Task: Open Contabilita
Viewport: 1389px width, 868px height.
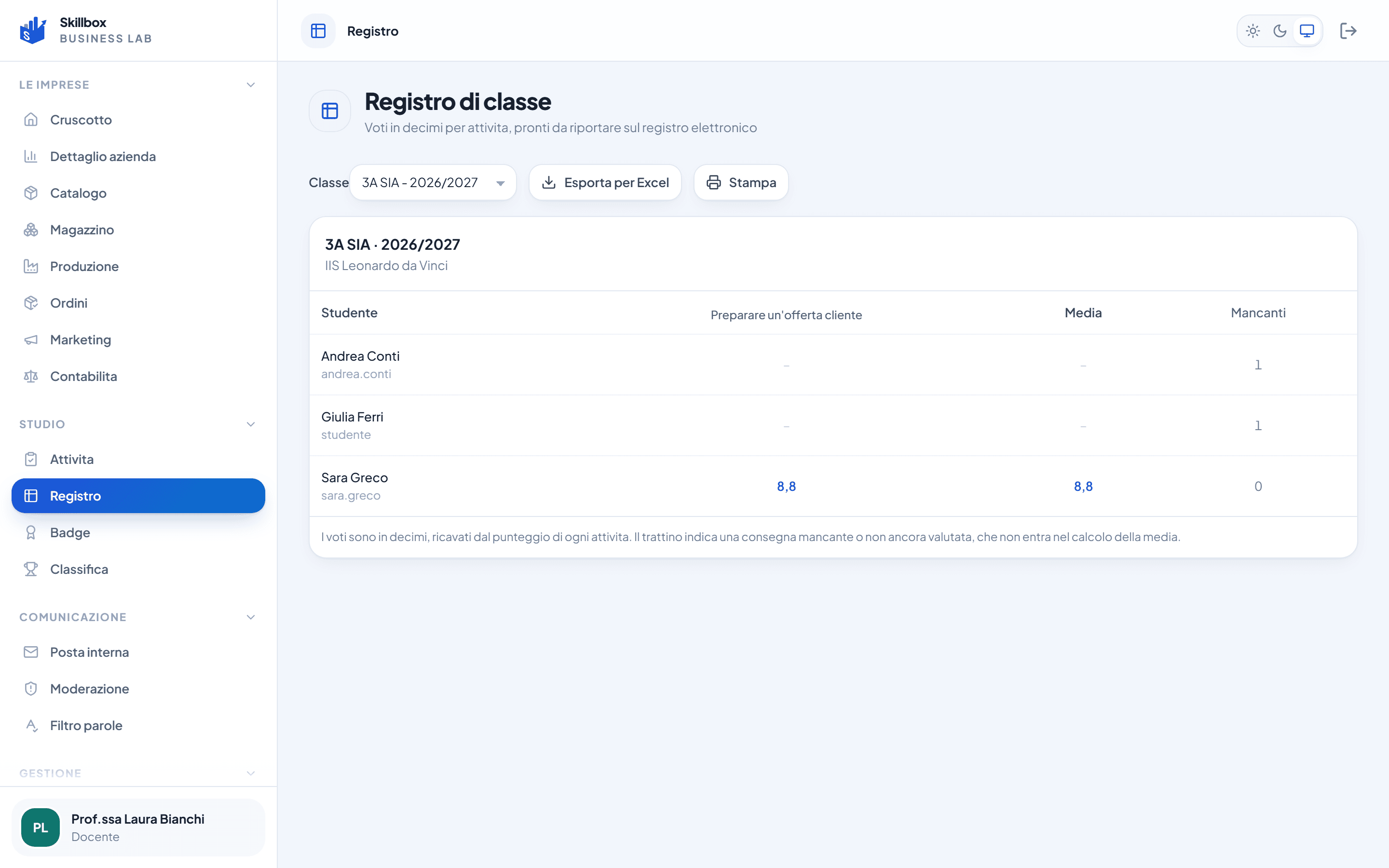Action: tap(138, 377)
